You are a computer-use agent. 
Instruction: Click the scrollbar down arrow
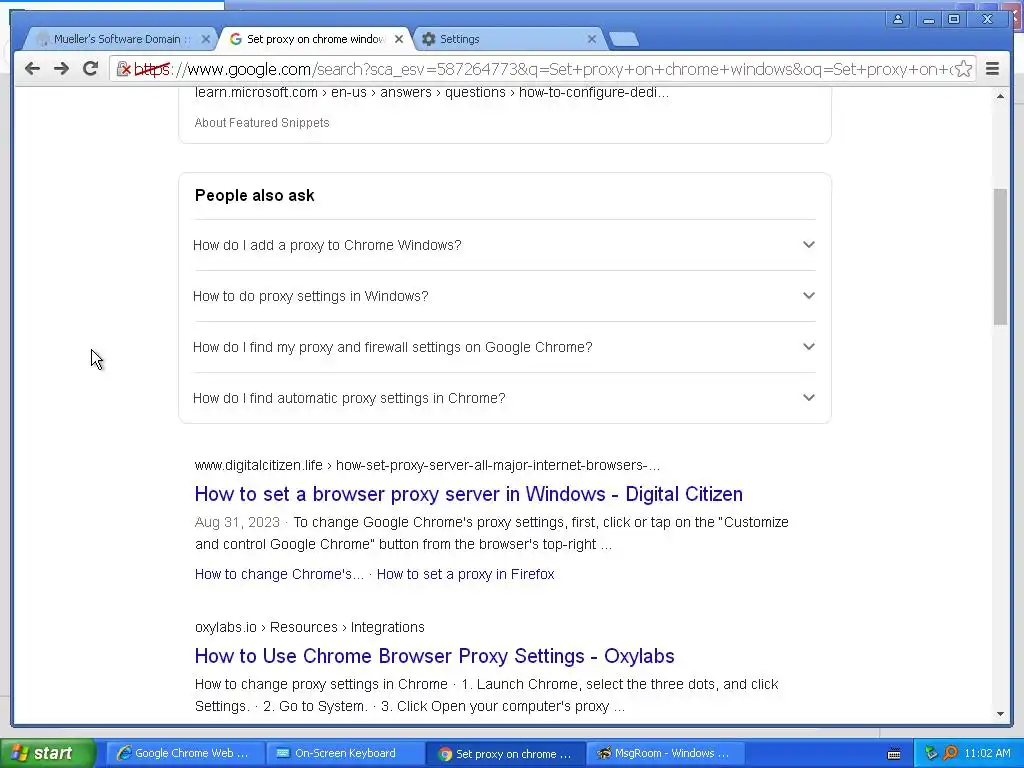(1000, 714)
